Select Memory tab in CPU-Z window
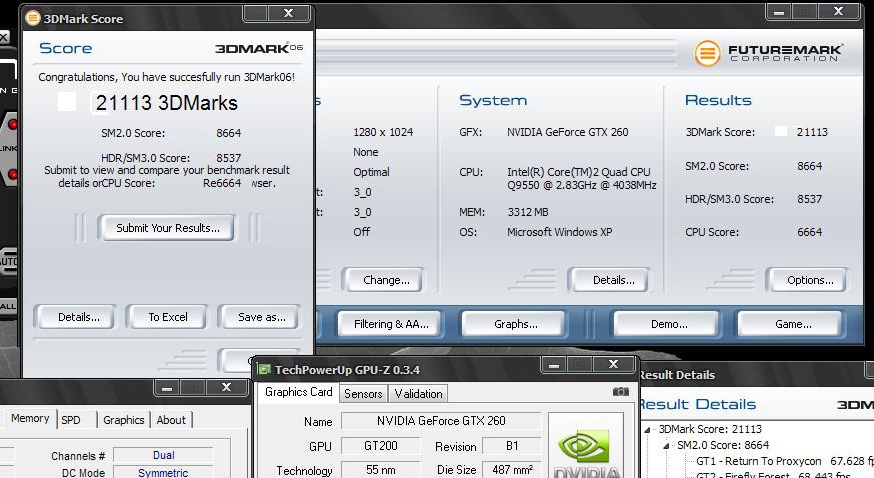874x478 pixels. coord(30,418)
